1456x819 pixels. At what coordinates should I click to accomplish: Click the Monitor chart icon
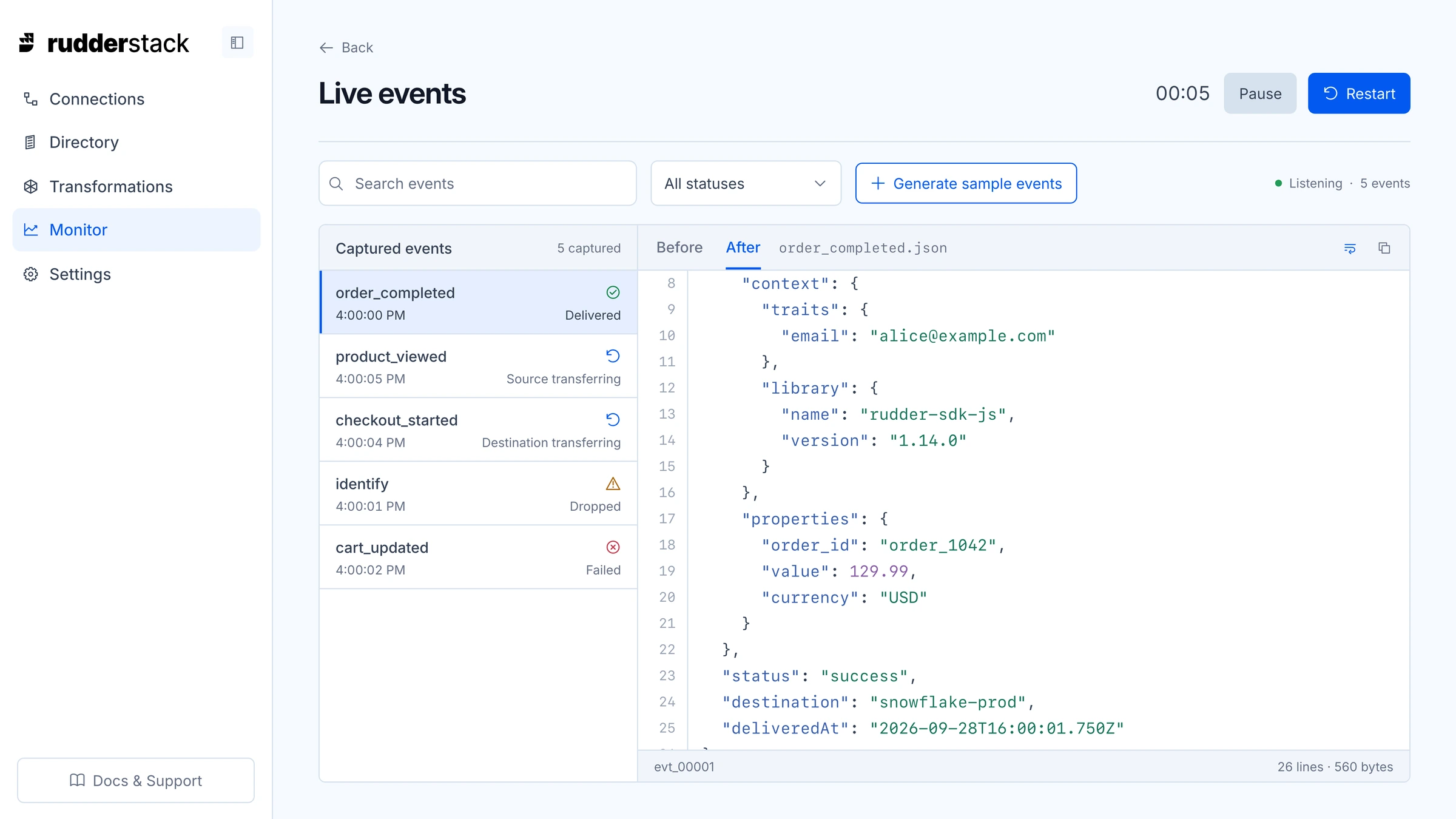[30, 230]
